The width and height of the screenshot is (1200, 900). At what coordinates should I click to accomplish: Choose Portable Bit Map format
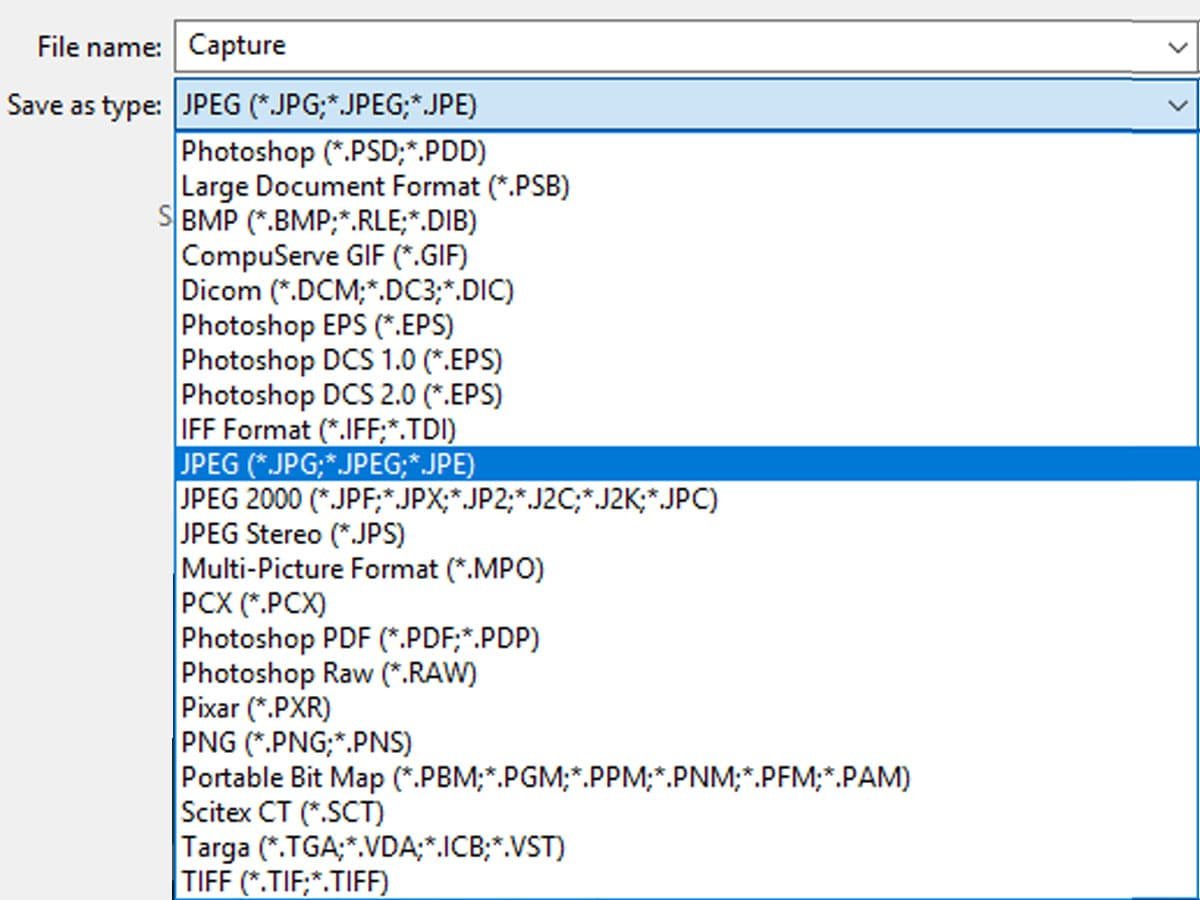(685, 777)
